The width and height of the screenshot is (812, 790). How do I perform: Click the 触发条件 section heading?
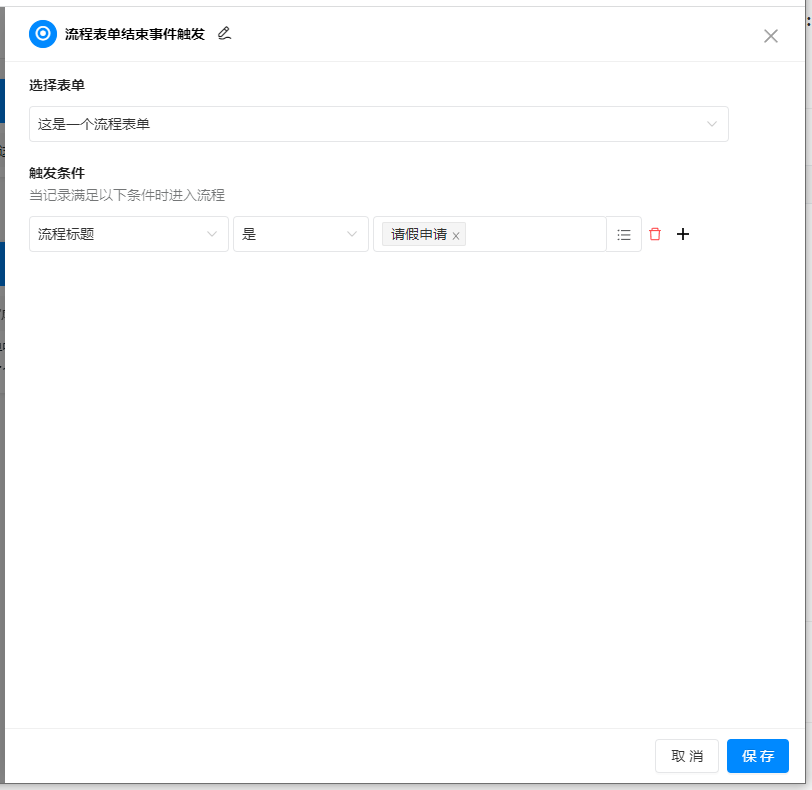pos(57,173)
